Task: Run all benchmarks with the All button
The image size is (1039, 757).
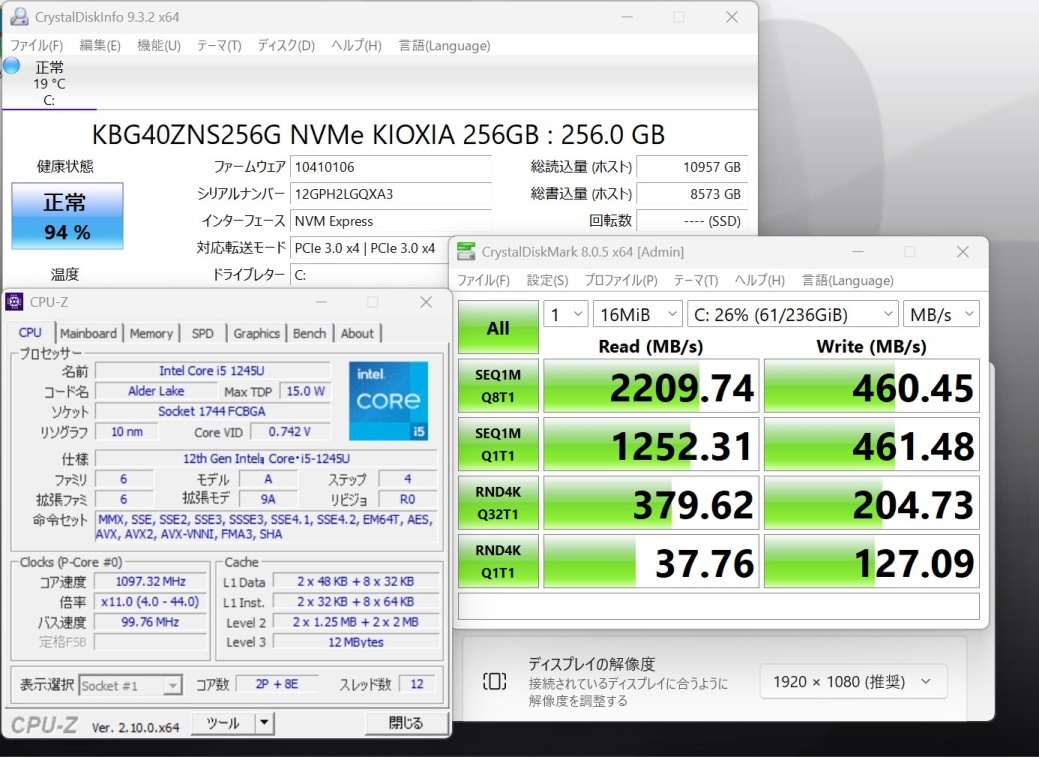Action: click(498, 328)
